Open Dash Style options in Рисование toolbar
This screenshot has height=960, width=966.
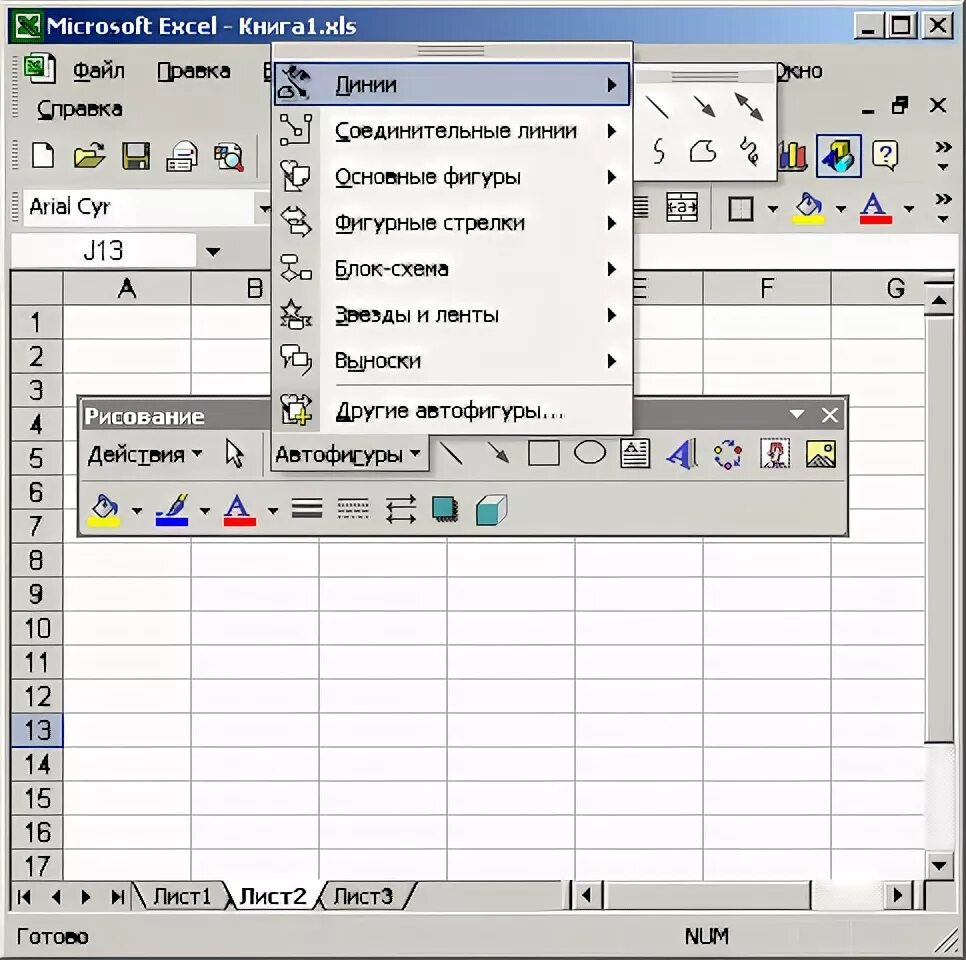(x=354, y=509)
